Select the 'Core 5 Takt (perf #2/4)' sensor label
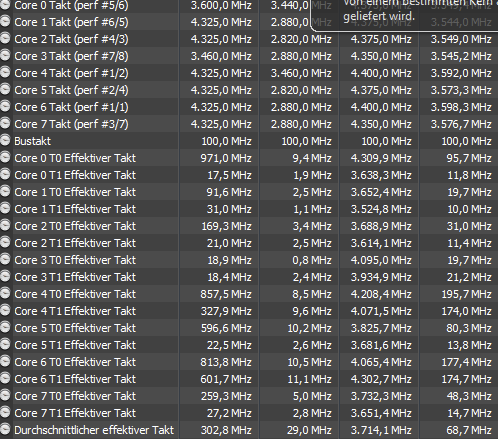498x439 pixels. [71, 90]
